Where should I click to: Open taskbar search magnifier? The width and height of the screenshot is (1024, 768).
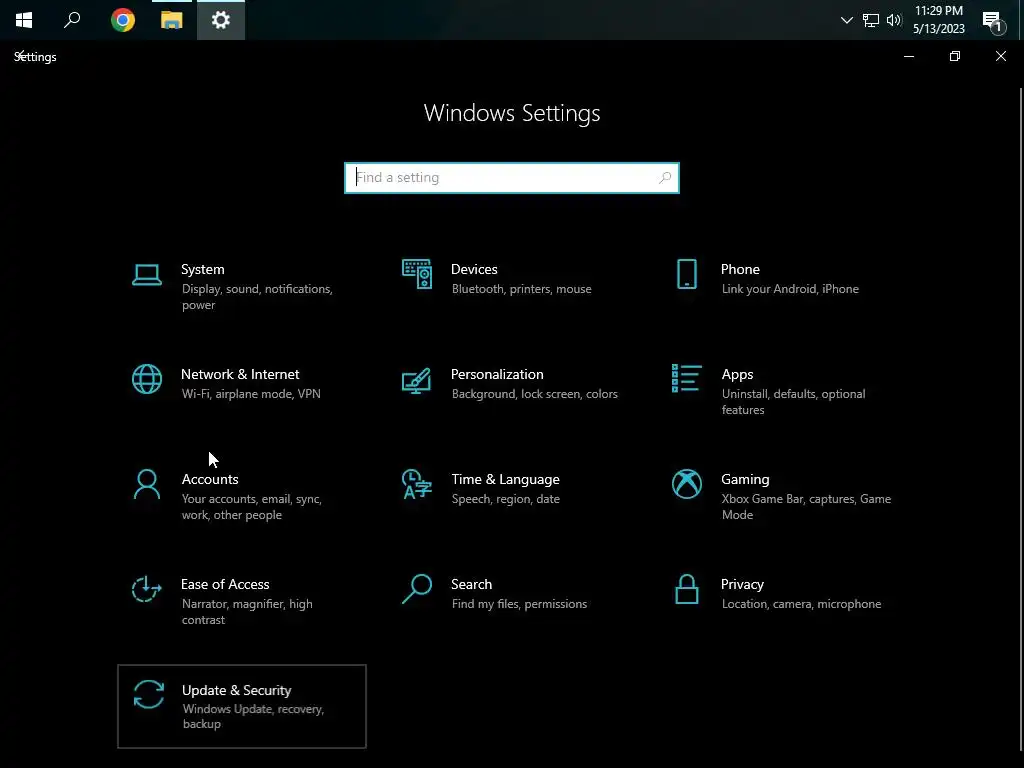[x=72, y=20]
